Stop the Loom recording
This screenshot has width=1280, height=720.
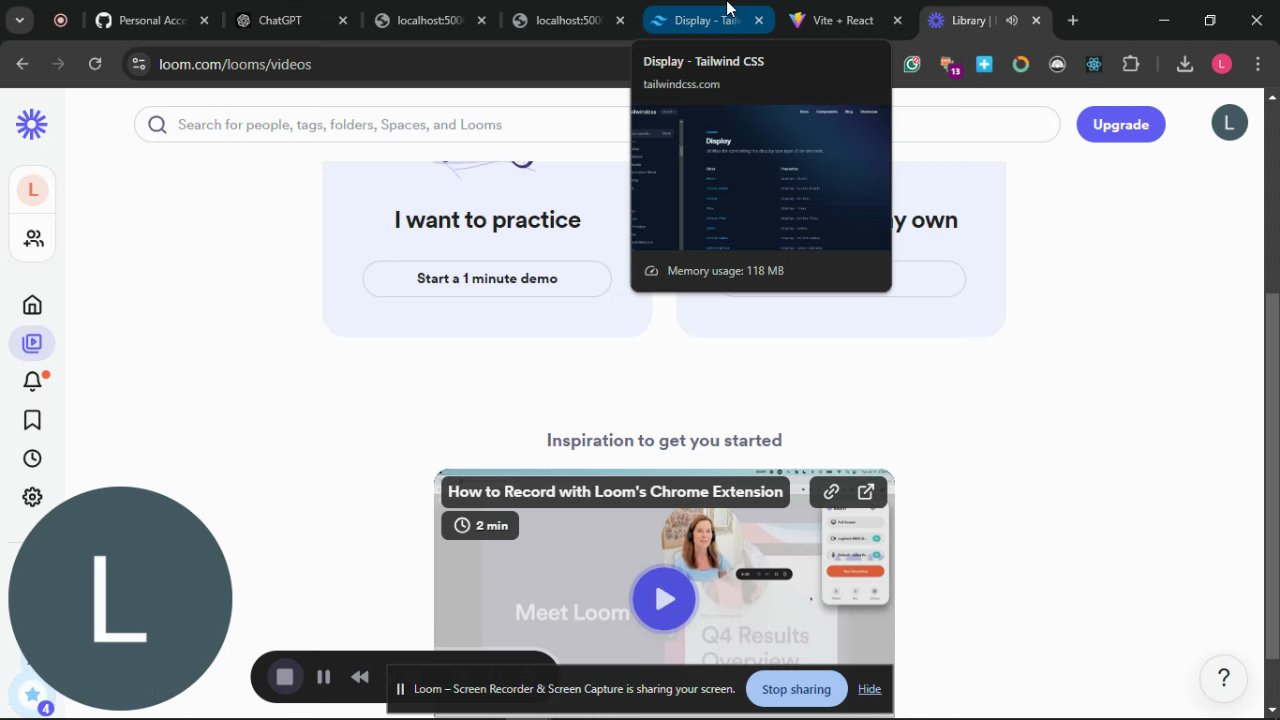click(x=285, y=677)
